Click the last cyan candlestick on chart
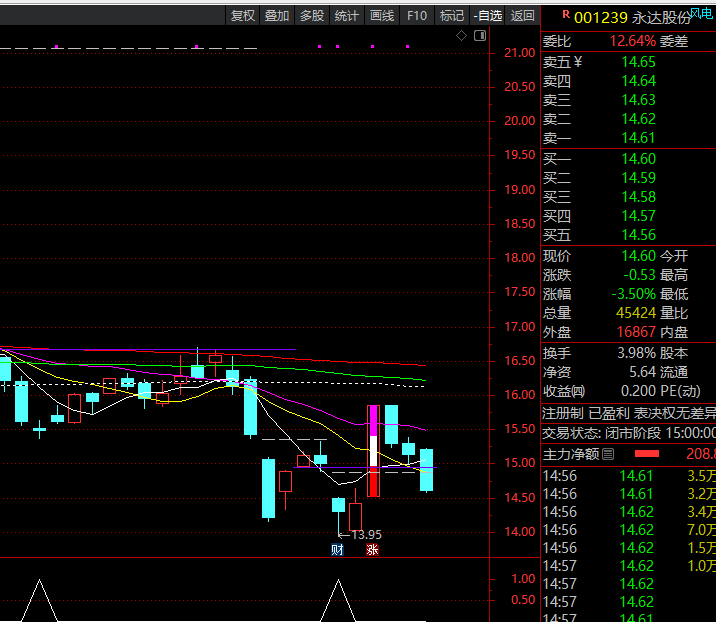 pyautogui.click(x=426, y=470)
